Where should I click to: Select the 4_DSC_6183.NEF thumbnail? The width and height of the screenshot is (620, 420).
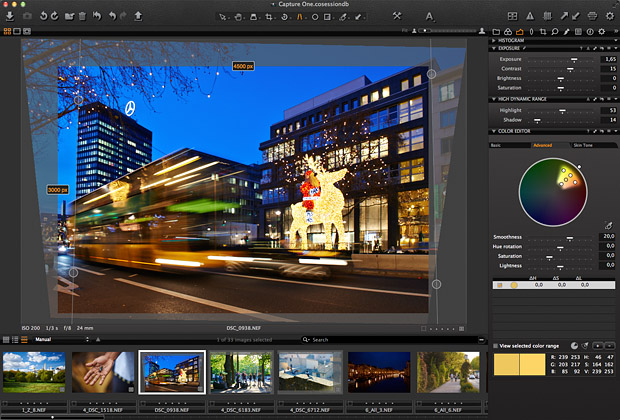coord(241,372)
